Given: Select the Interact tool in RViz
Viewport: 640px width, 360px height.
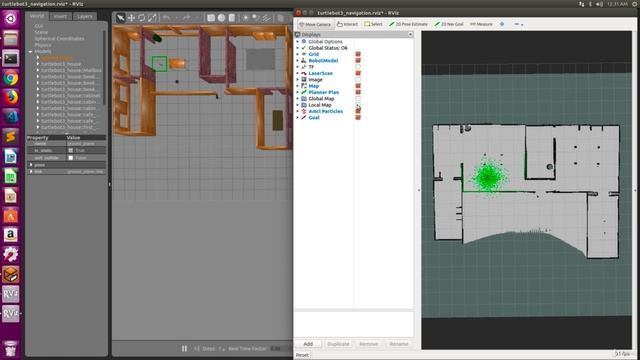Looking at the screenshot, I should click(x=347, y=24).
